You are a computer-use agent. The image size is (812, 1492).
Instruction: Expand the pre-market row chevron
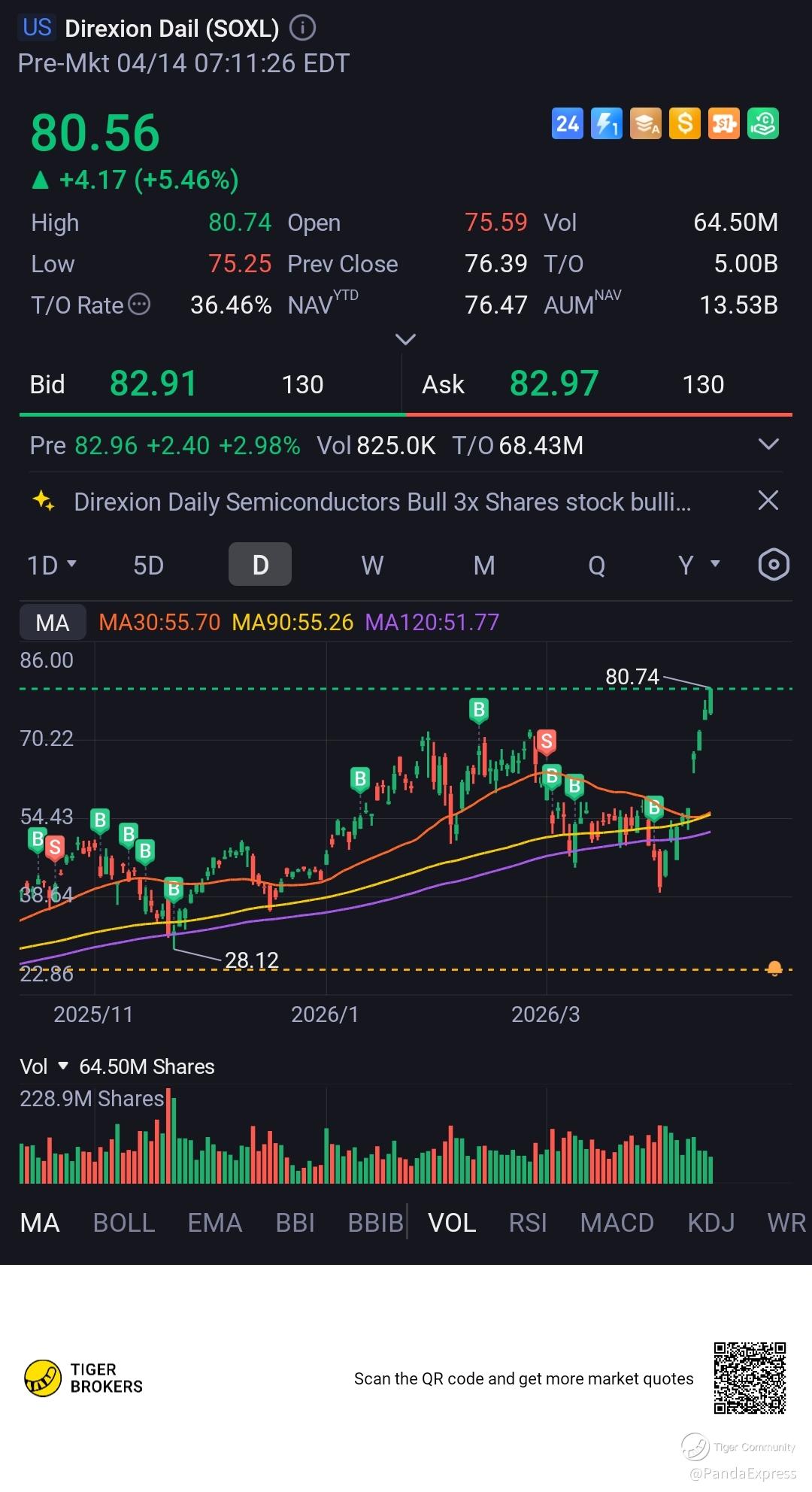pyautogui.click(x=768, y=444)
